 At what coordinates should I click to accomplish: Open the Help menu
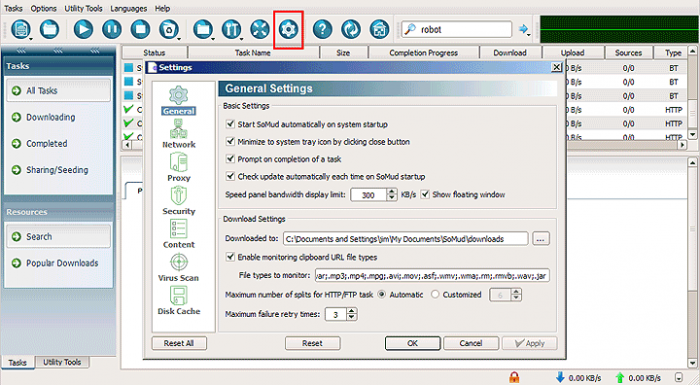162,8
